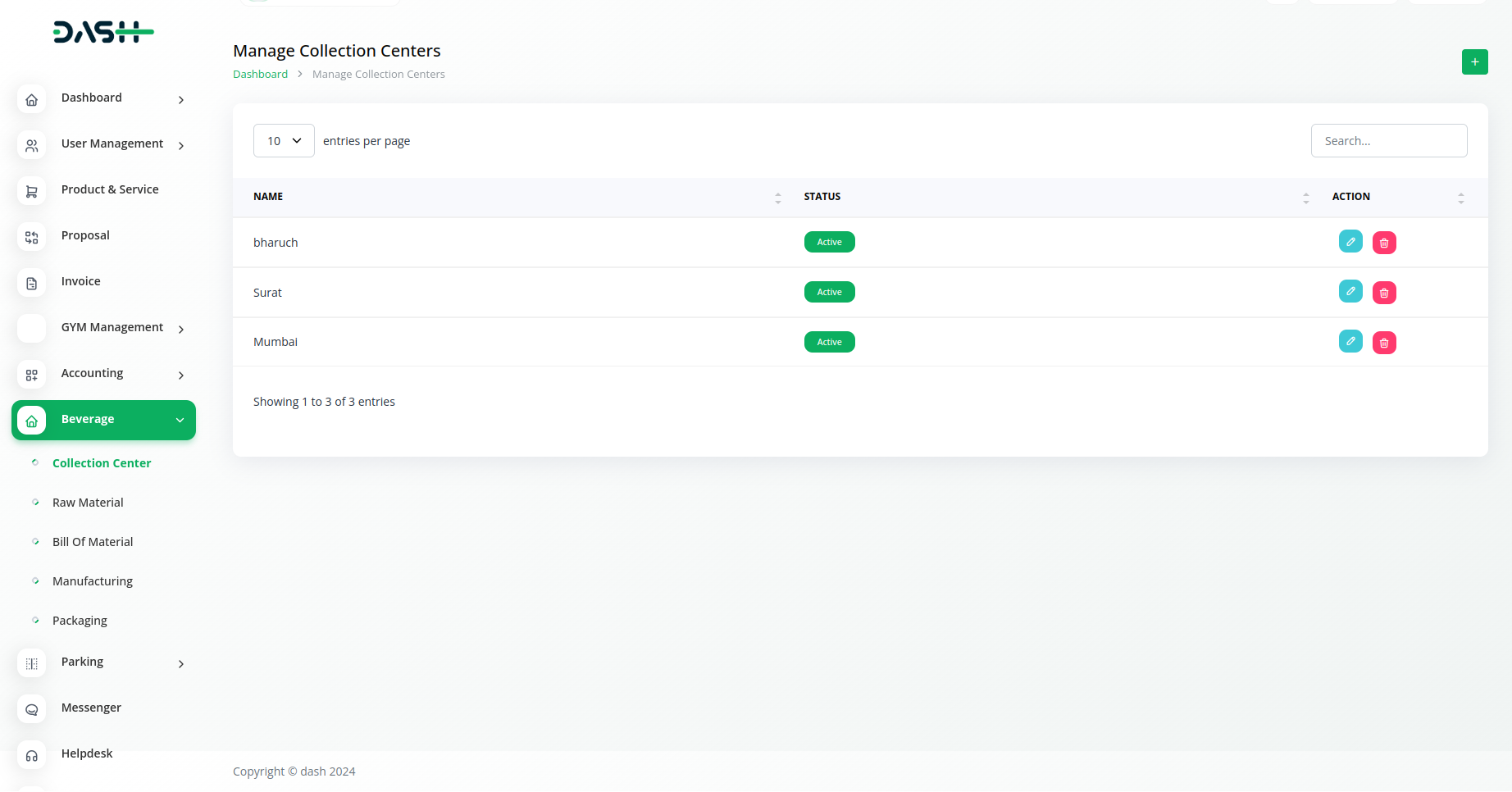Open the entries per page dropdown

coord(284,141)
